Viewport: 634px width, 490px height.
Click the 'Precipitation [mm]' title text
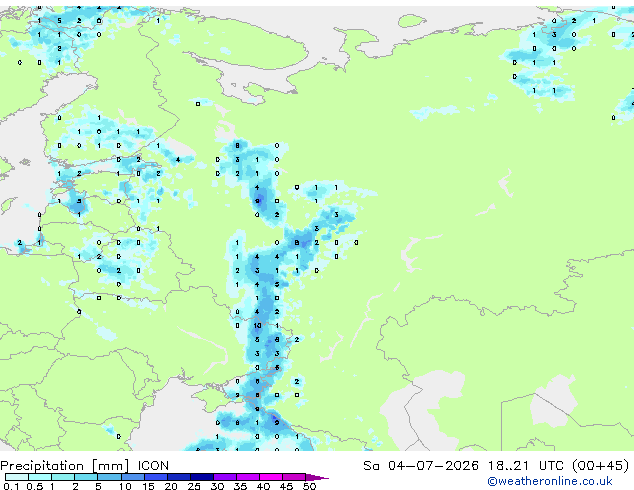coord(65,466)
